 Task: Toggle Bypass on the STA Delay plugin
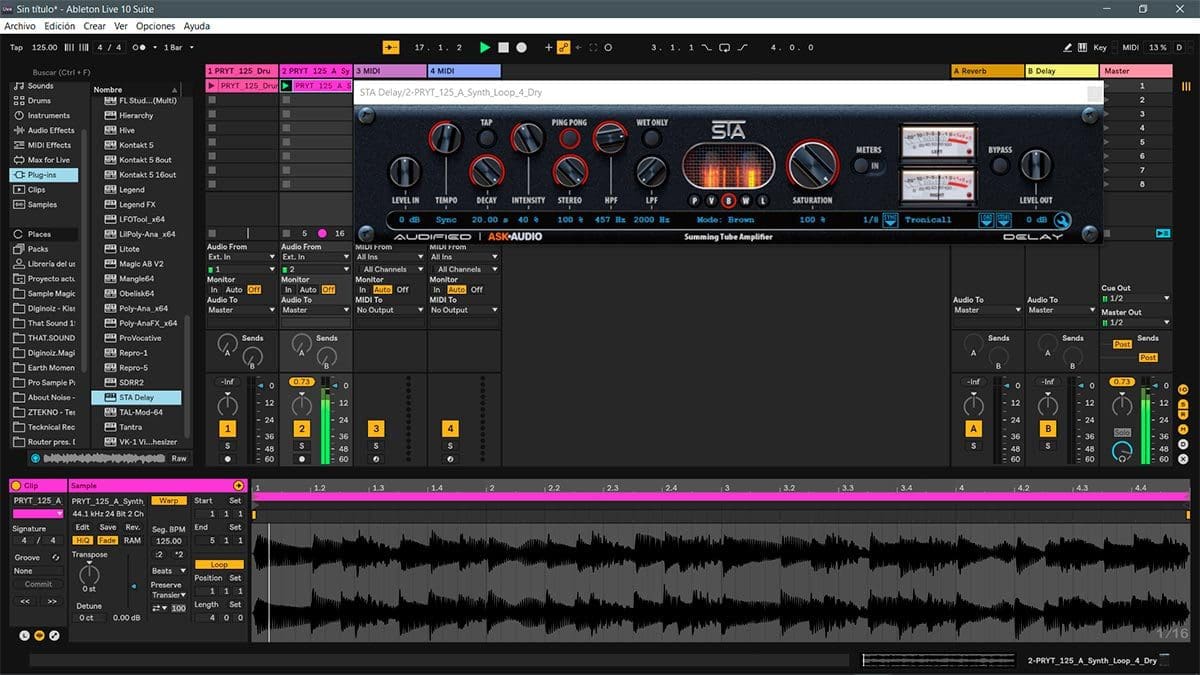coord(999,168)
